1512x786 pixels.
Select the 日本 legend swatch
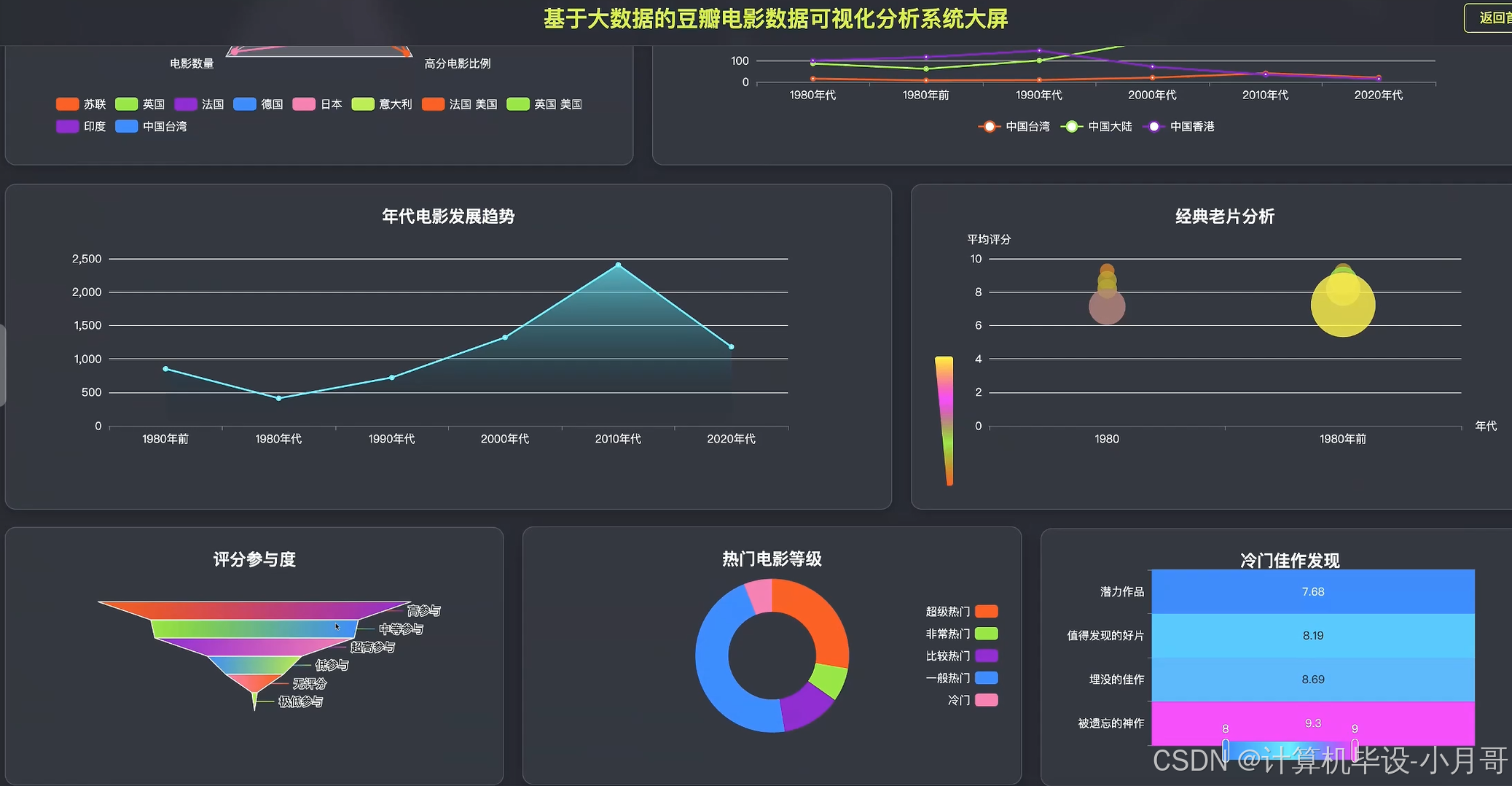point(305,104)
